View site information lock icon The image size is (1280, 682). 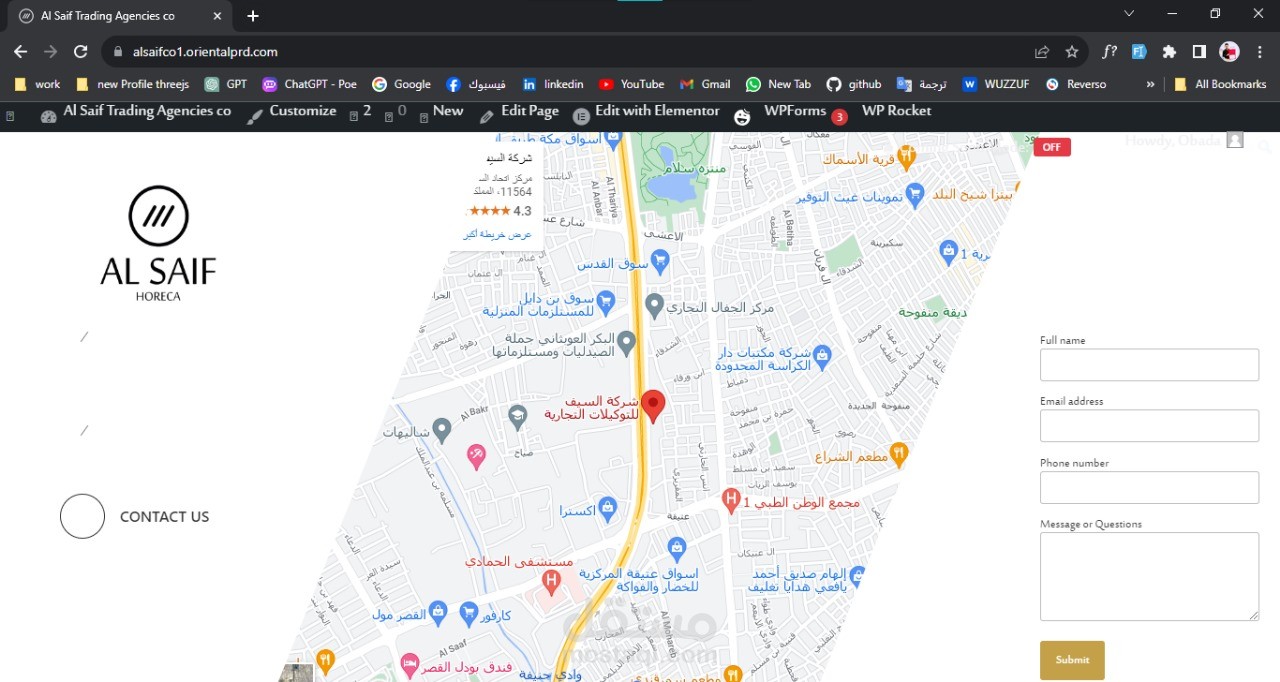click(x=118, y=52)
